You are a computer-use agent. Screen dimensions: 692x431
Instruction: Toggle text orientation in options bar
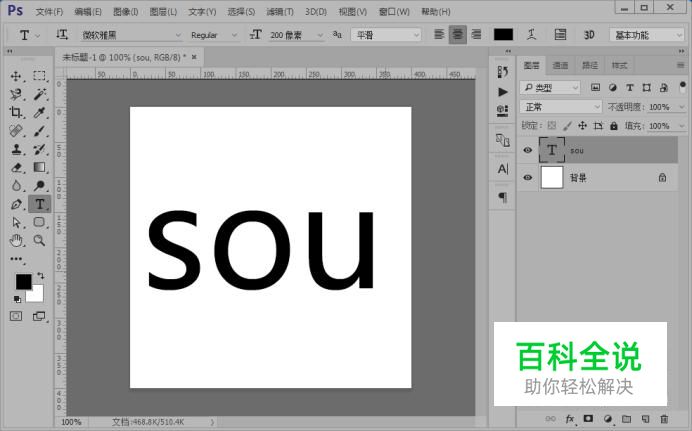coord(62,34)
